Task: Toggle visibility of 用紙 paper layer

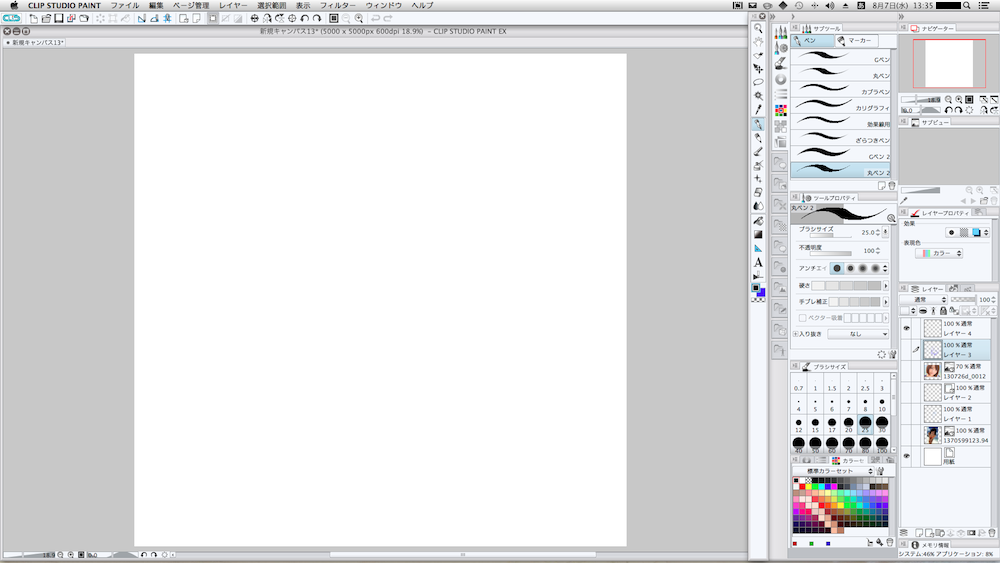Action: tap(906, 456)
